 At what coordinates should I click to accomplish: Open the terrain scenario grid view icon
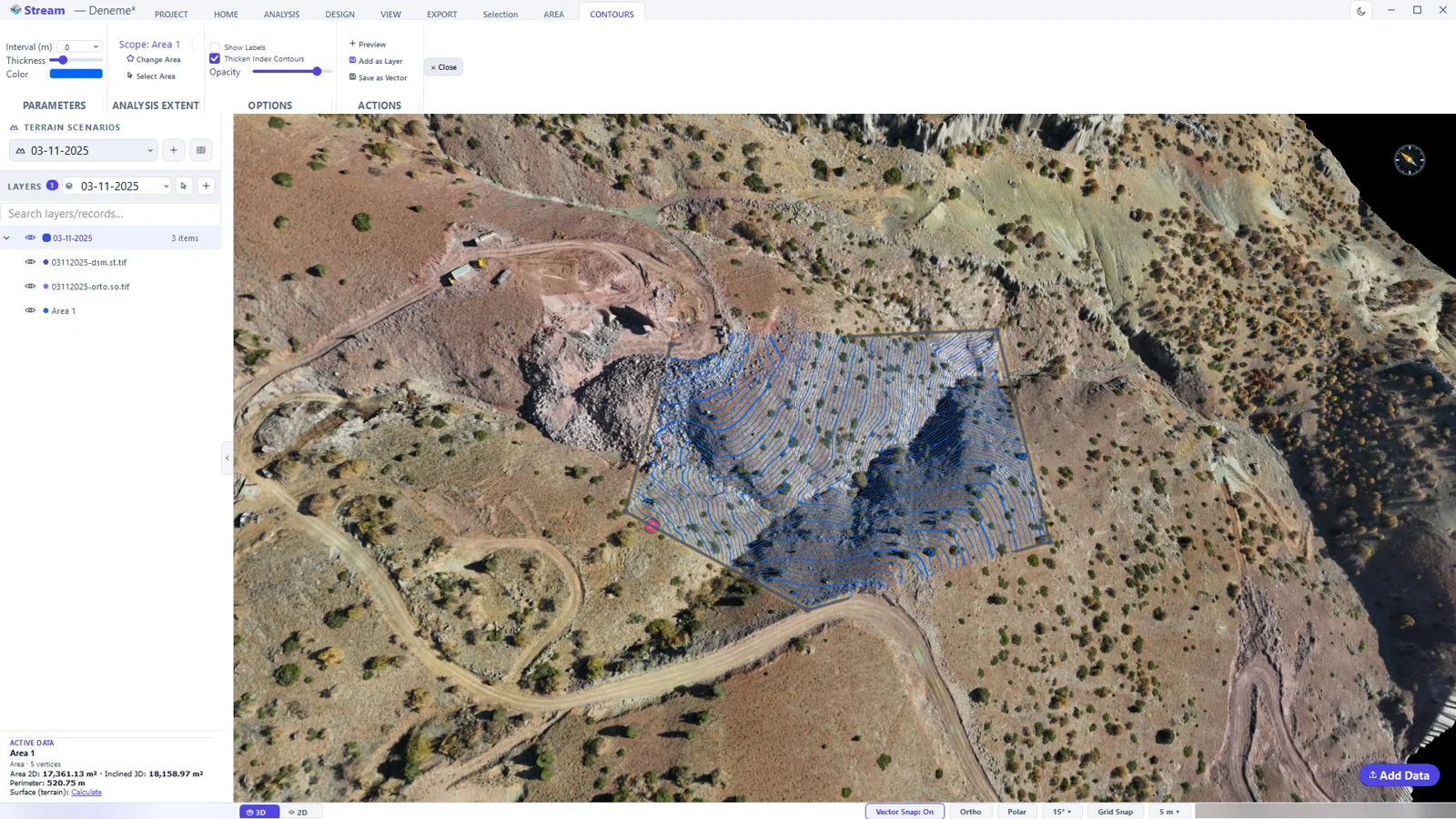(x=201, y=150)
